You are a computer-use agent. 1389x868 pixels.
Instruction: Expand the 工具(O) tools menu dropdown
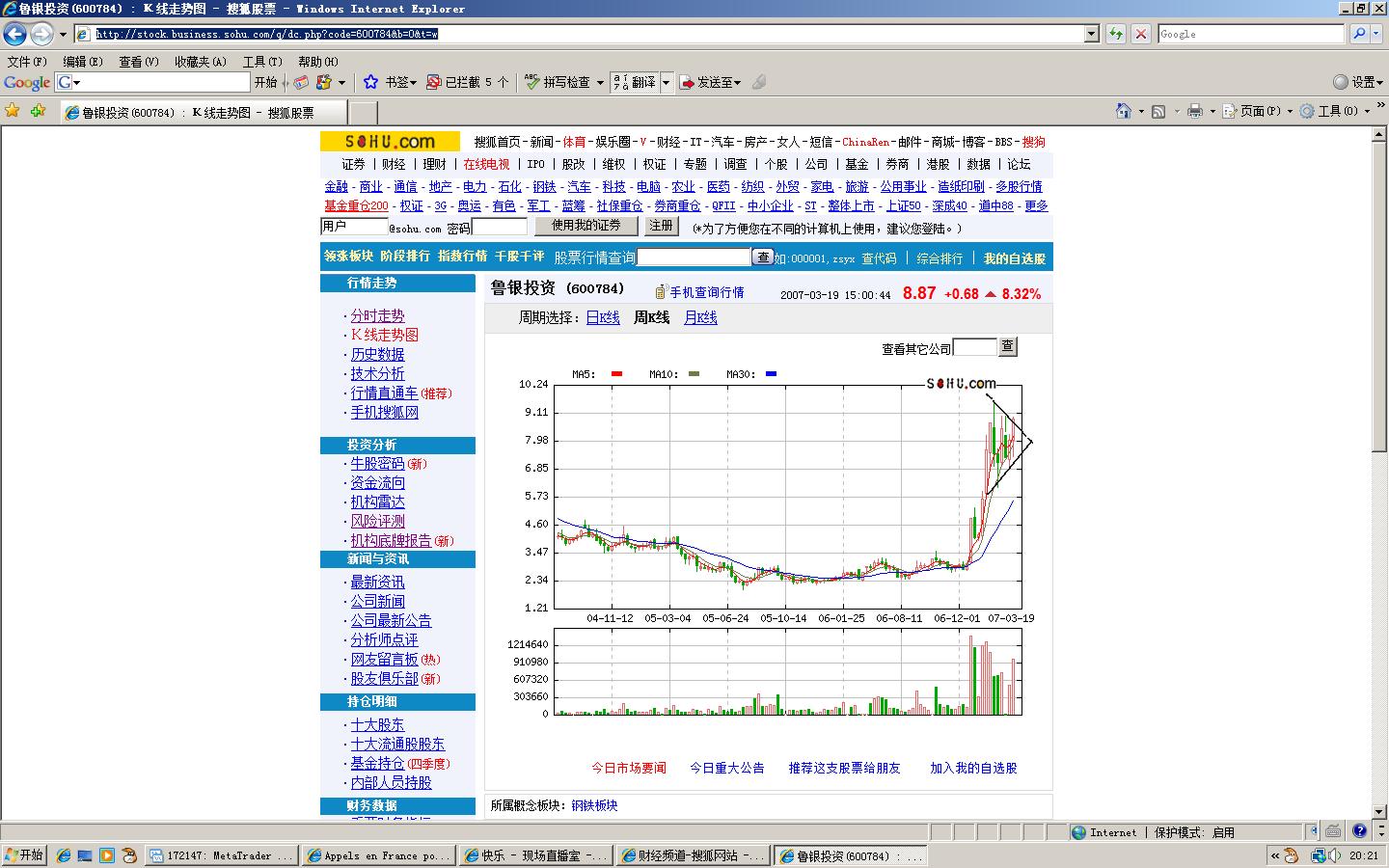click(1366, 111)
